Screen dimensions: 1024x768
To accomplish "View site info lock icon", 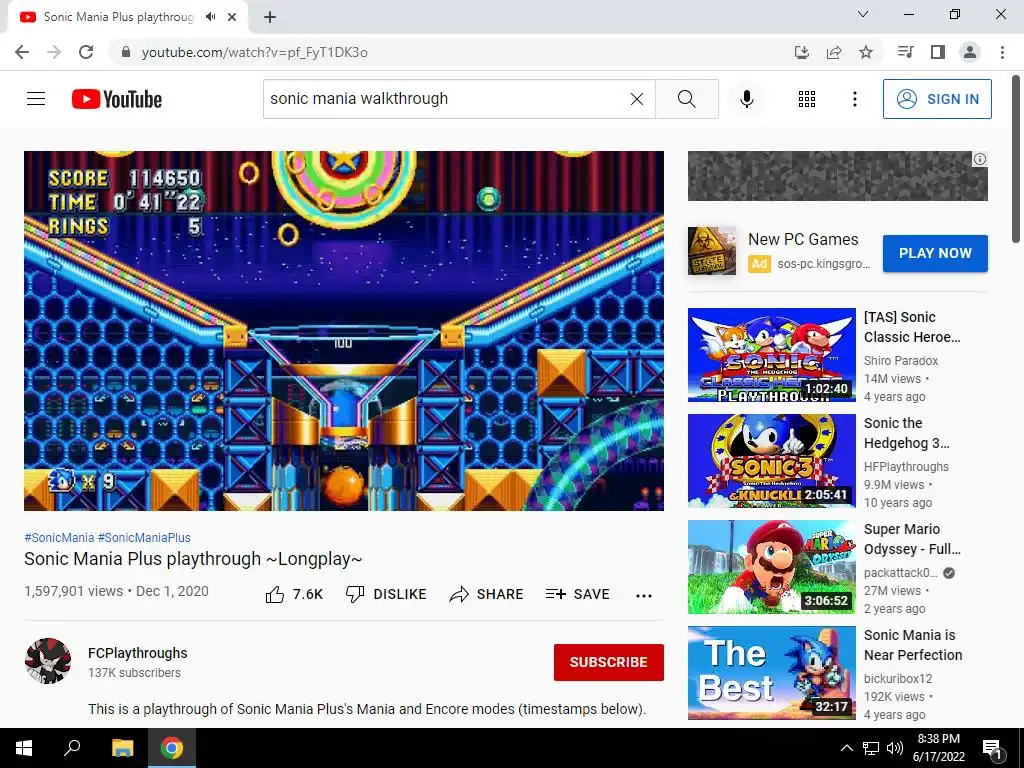I will pyautogui.click(x=126, y=52).
